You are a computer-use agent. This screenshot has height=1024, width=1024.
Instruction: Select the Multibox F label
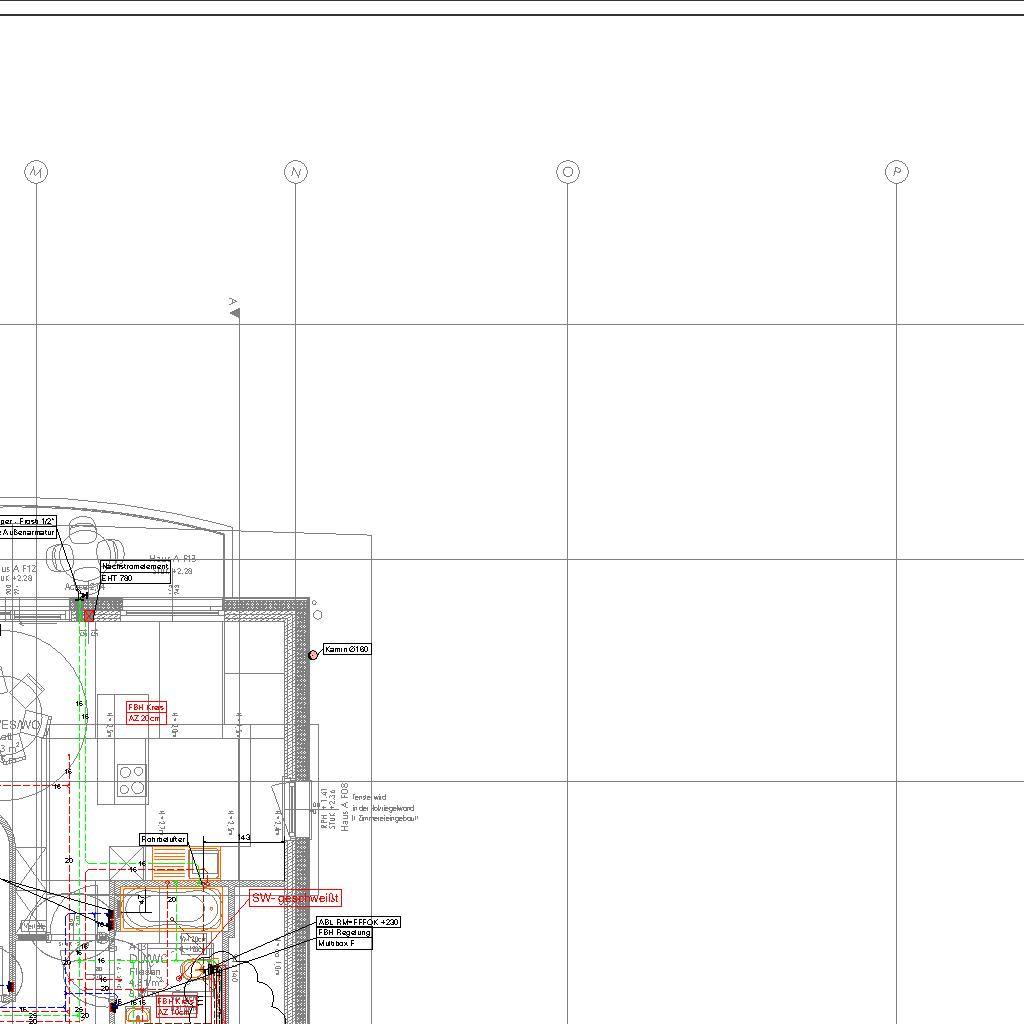click(343, 944)
